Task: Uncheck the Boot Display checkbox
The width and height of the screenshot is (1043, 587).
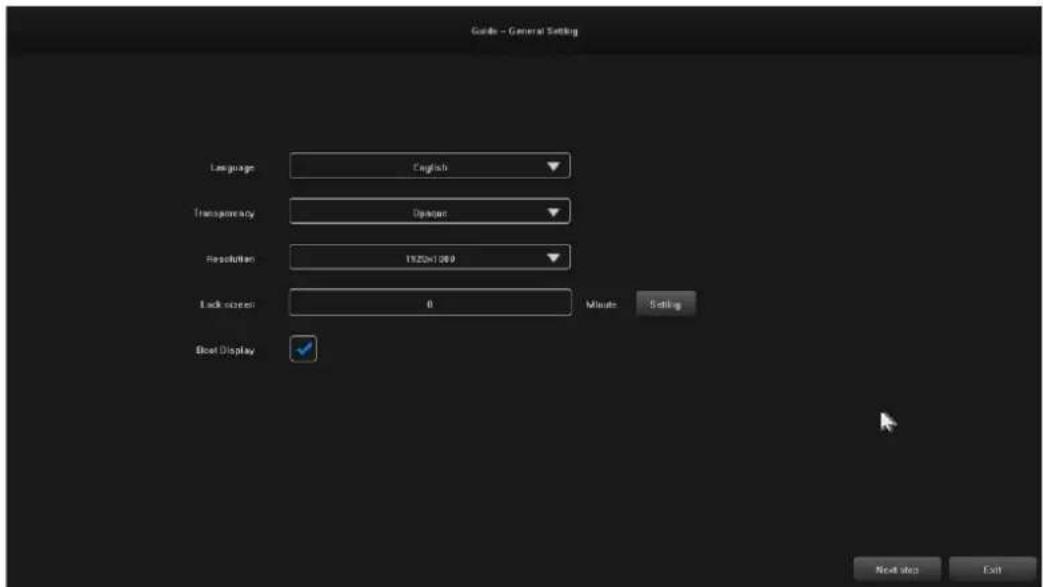Action: (x=303, y=349)
